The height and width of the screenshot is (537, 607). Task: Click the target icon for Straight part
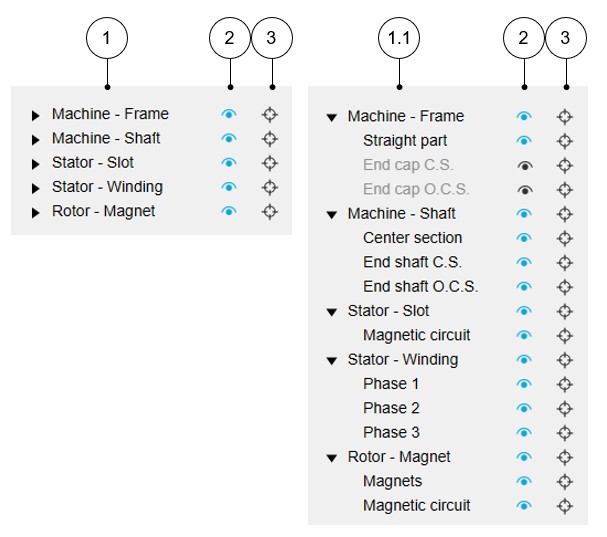pyautogui.click(x=565, y=141)
